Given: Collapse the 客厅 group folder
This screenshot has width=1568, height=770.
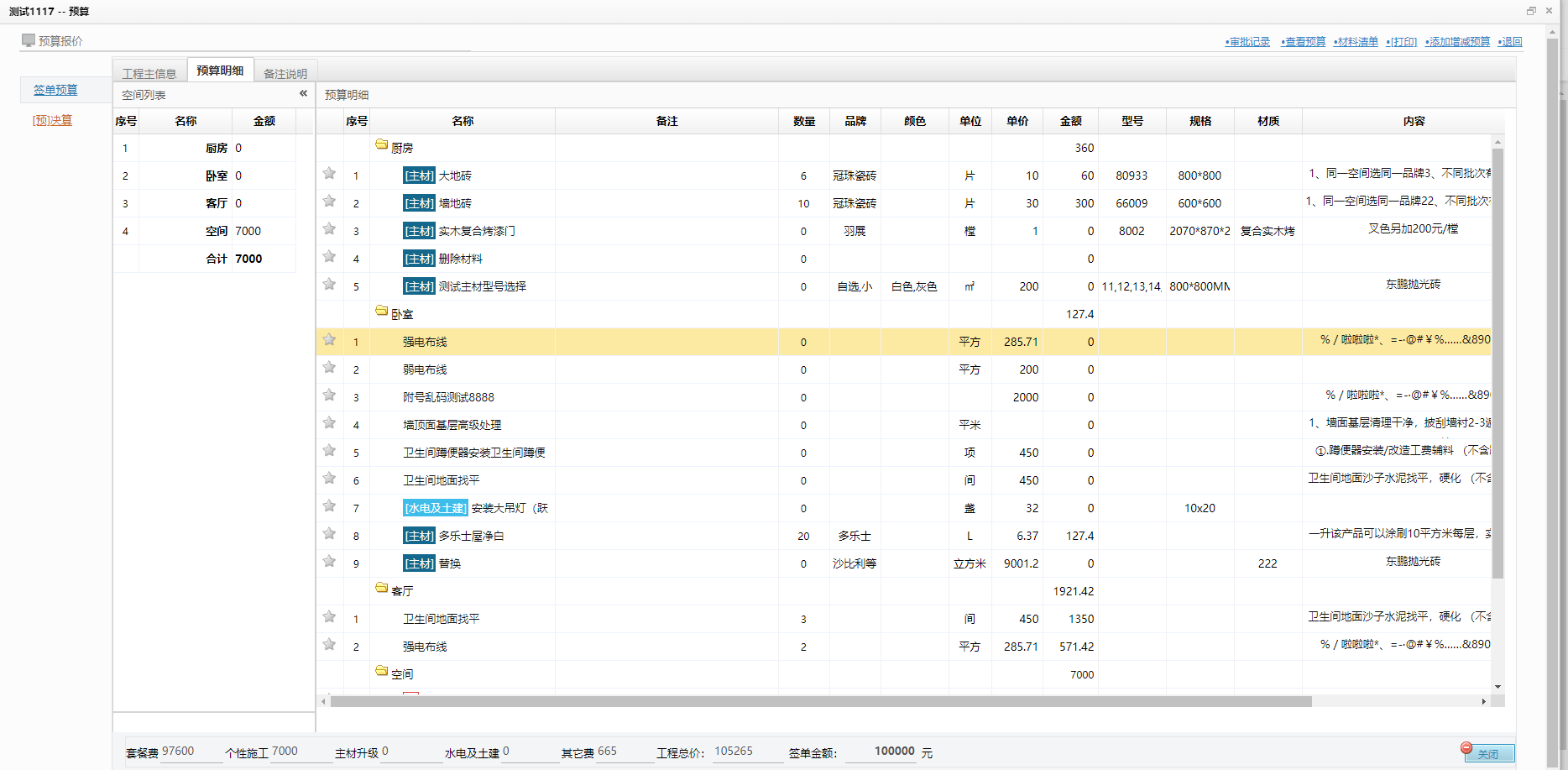Looking at the screenshot, I should point(382,589).
